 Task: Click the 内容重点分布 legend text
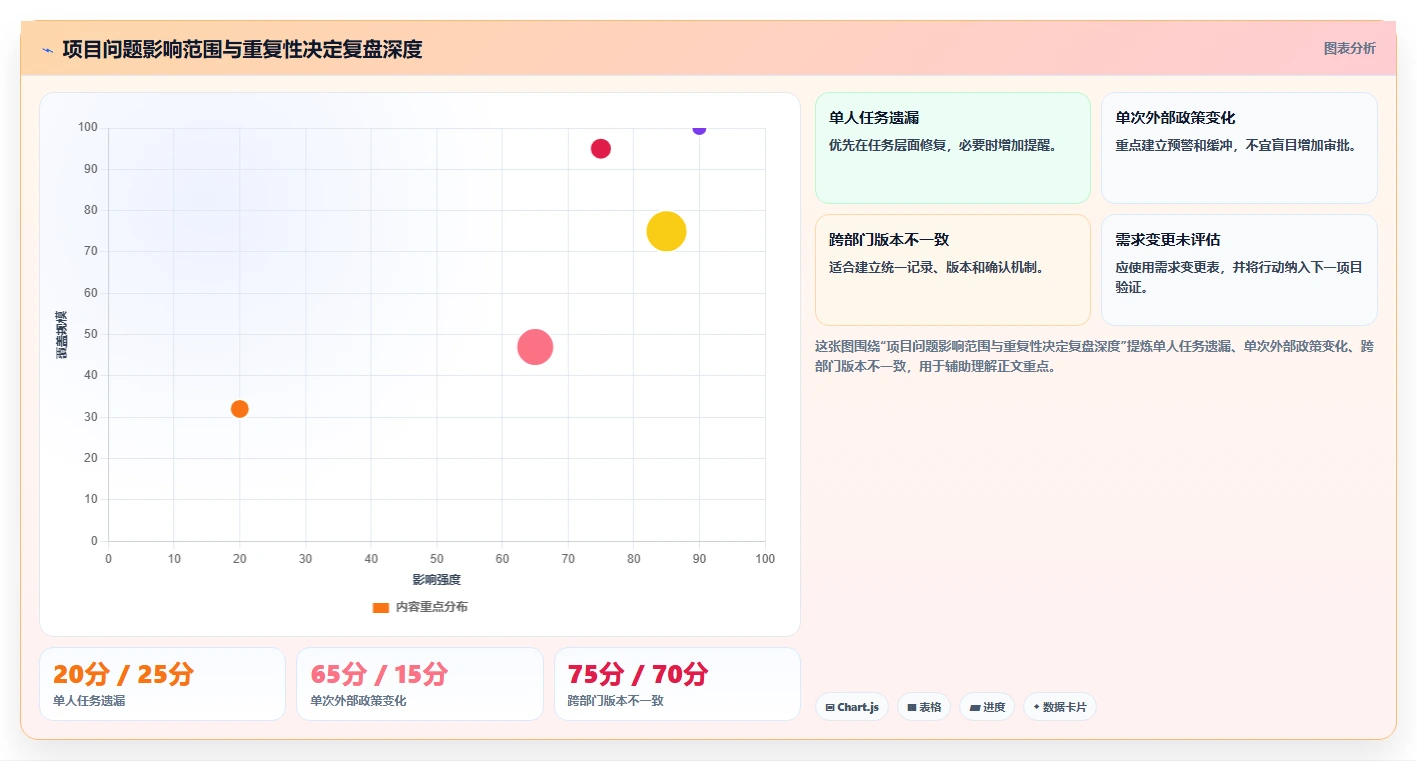(x=431, y=607)
